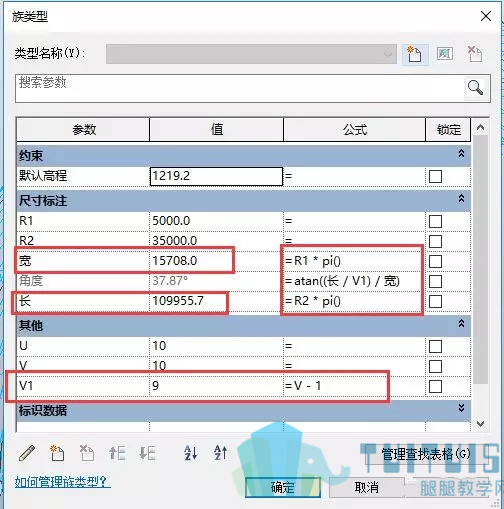Click the R2 value 35000.0

point(216,241)
